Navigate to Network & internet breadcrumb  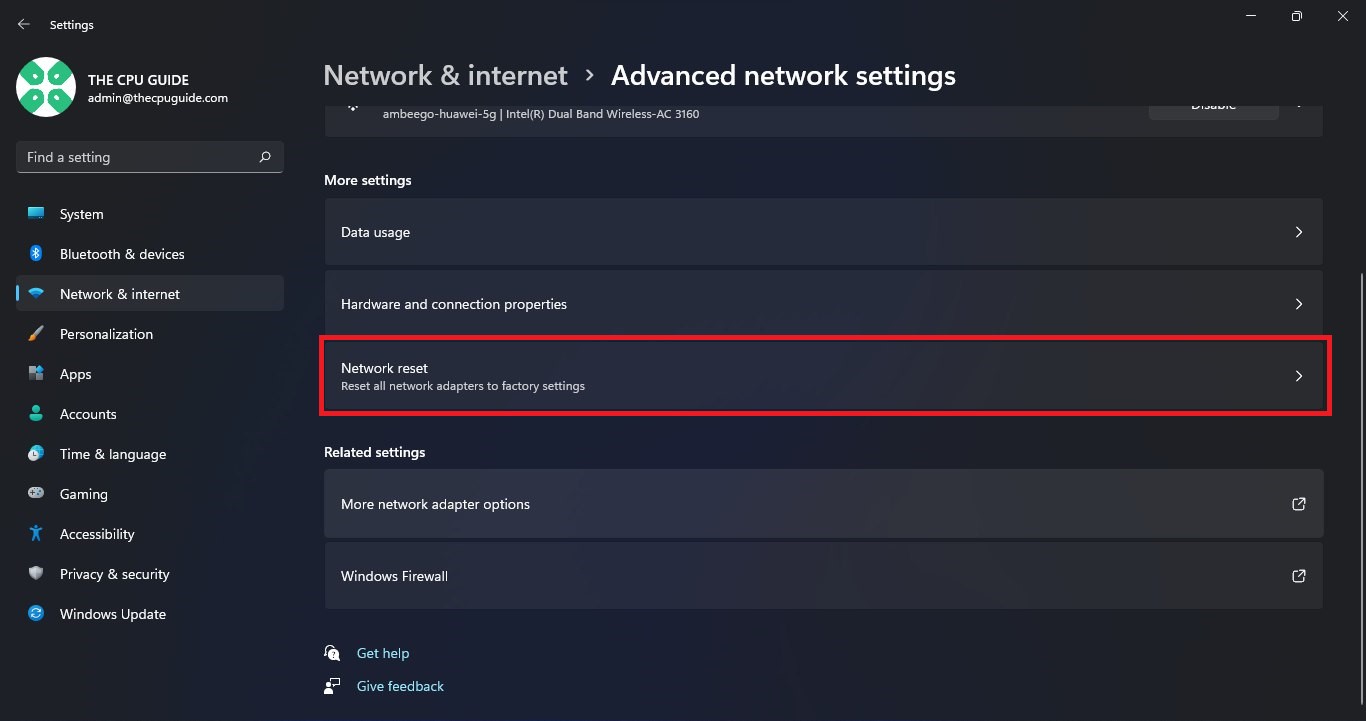click(x=446, y=76)
